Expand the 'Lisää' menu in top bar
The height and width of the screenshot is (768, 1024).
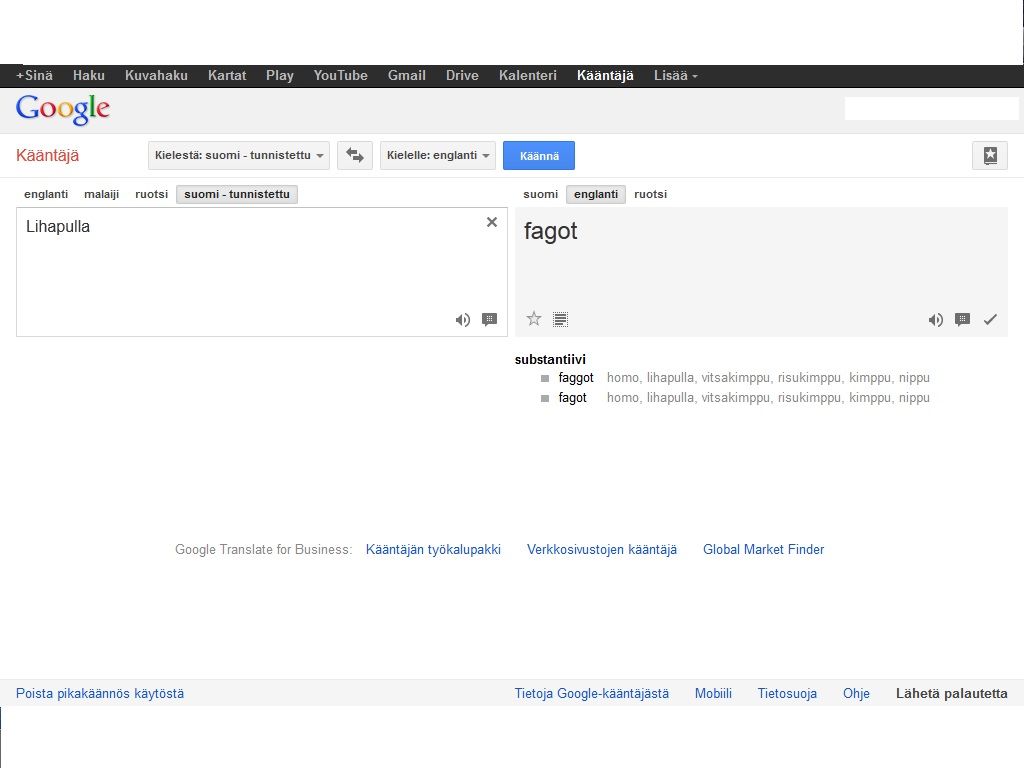pos(675,75)
